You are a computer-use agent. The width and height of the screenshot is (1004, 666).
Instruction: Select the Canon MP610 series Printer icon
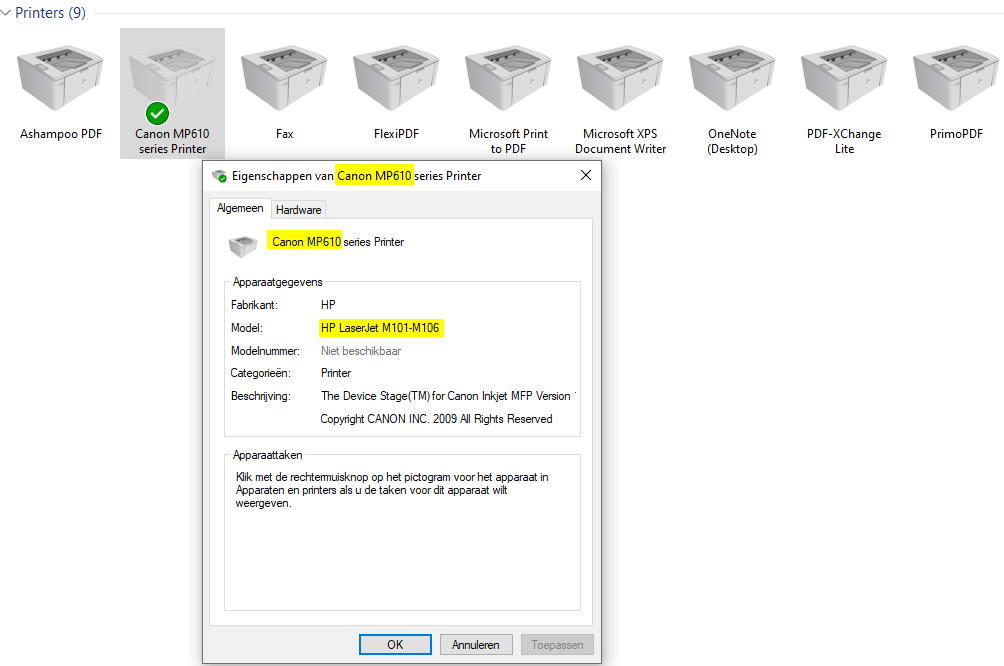(172, 78)
